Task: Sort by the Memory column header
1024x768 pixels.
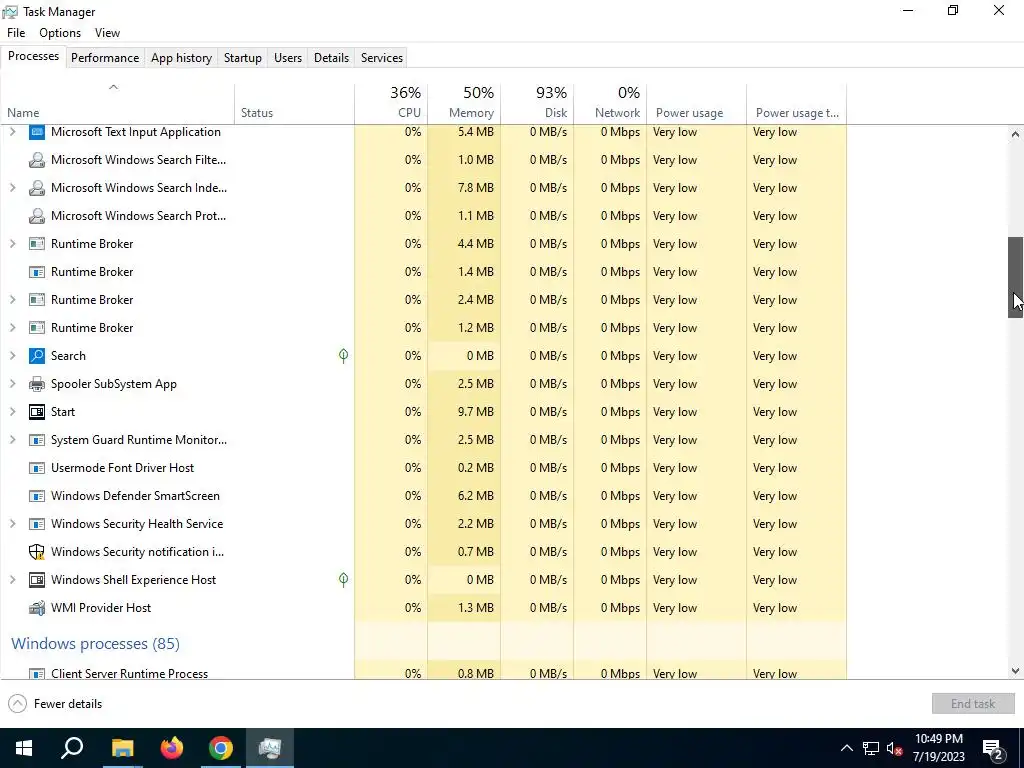Action: [x=464, y=104]
